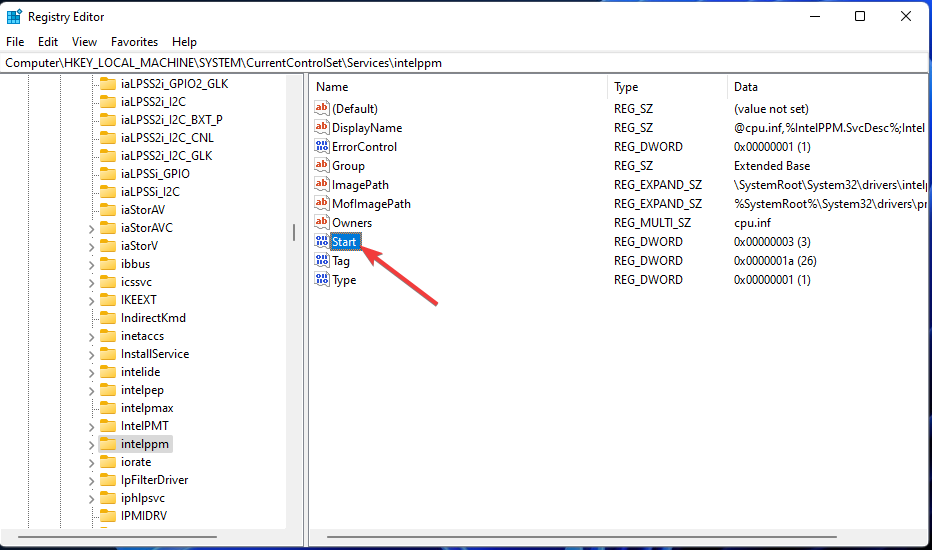This screenshot has height=550, width=932.
Task: Expand the iaStorV key
Action: tap(92, 247)
